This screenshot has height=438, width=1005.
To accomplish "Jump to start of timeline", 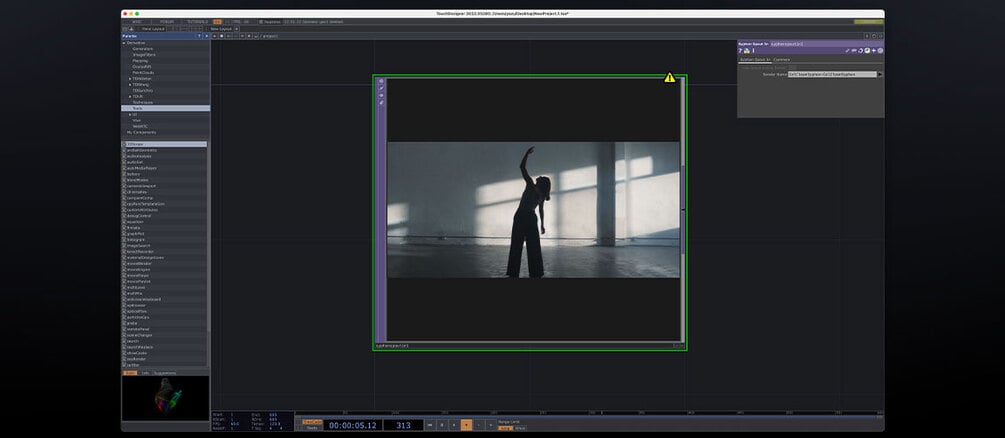I will pyautogui.click(x=430, y=425).
